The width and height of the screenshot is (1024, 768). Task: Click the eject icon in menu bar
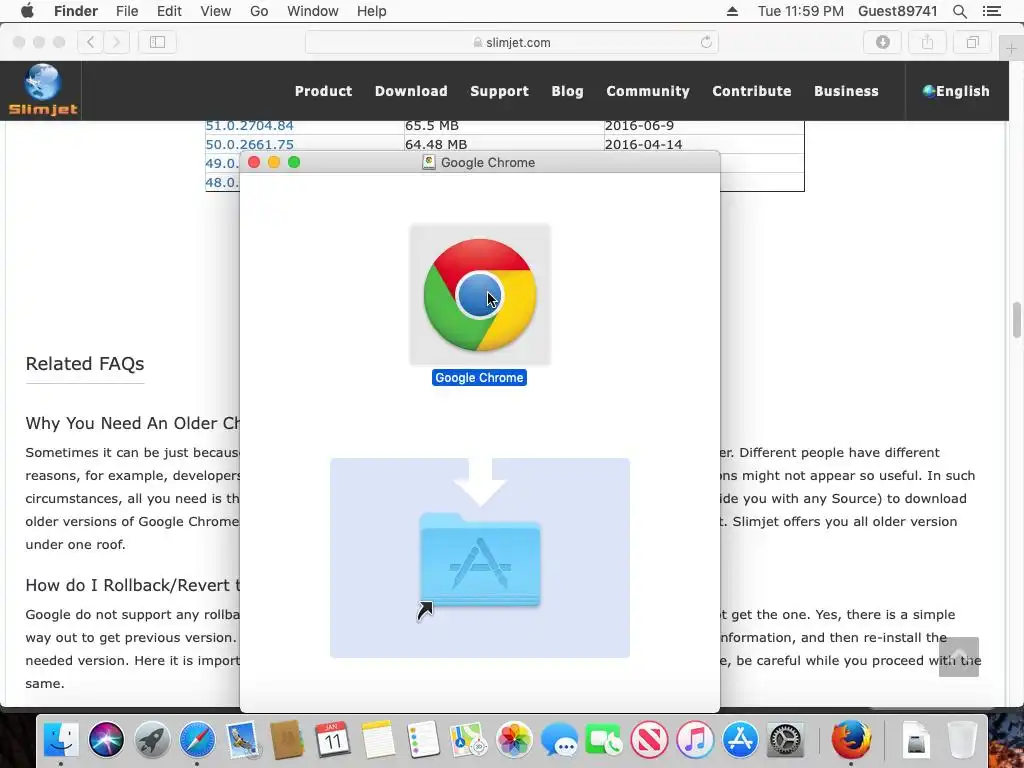click(x=732, y=11)
